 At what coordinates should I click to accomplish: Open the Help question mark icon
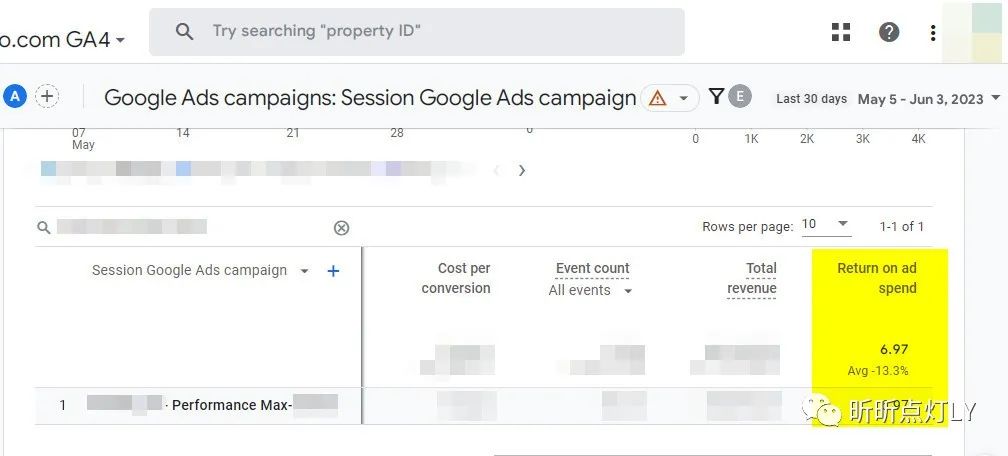pos(888,32)
